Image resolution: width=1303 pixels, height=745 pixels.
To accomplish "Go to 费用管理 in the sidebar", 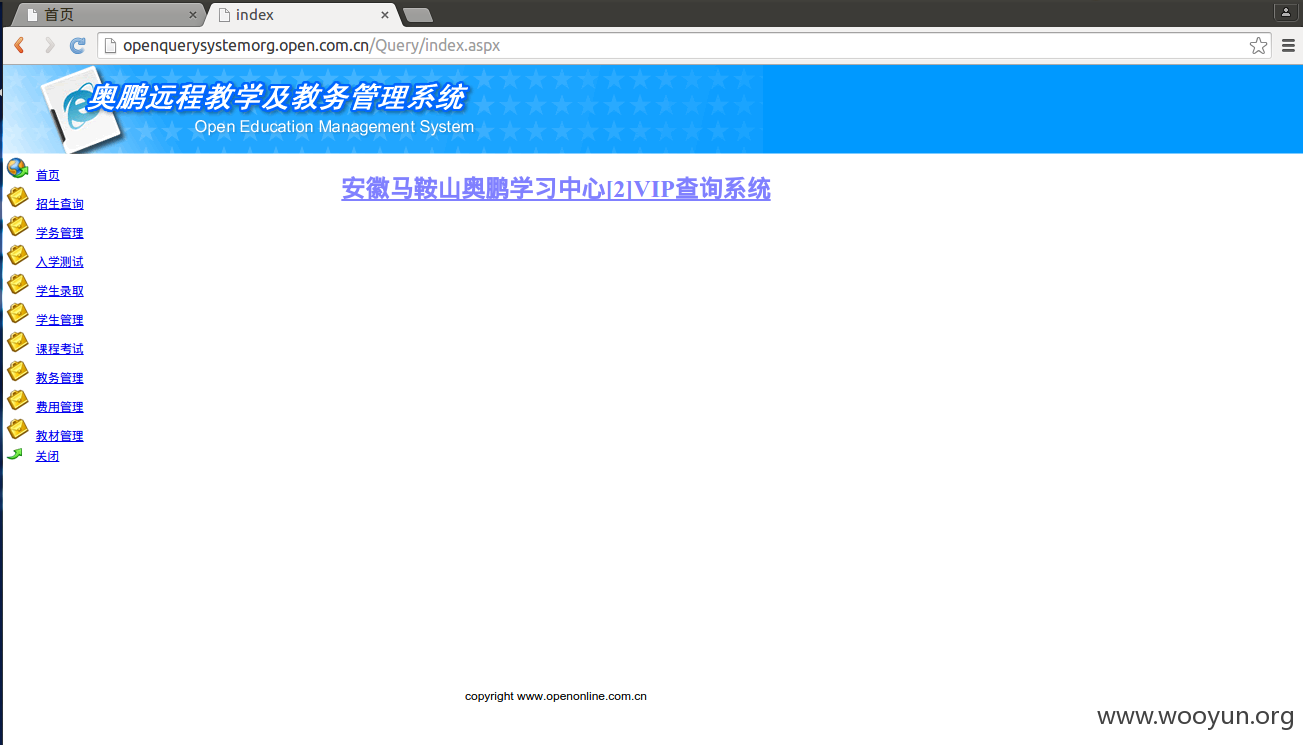I will 60,407.
